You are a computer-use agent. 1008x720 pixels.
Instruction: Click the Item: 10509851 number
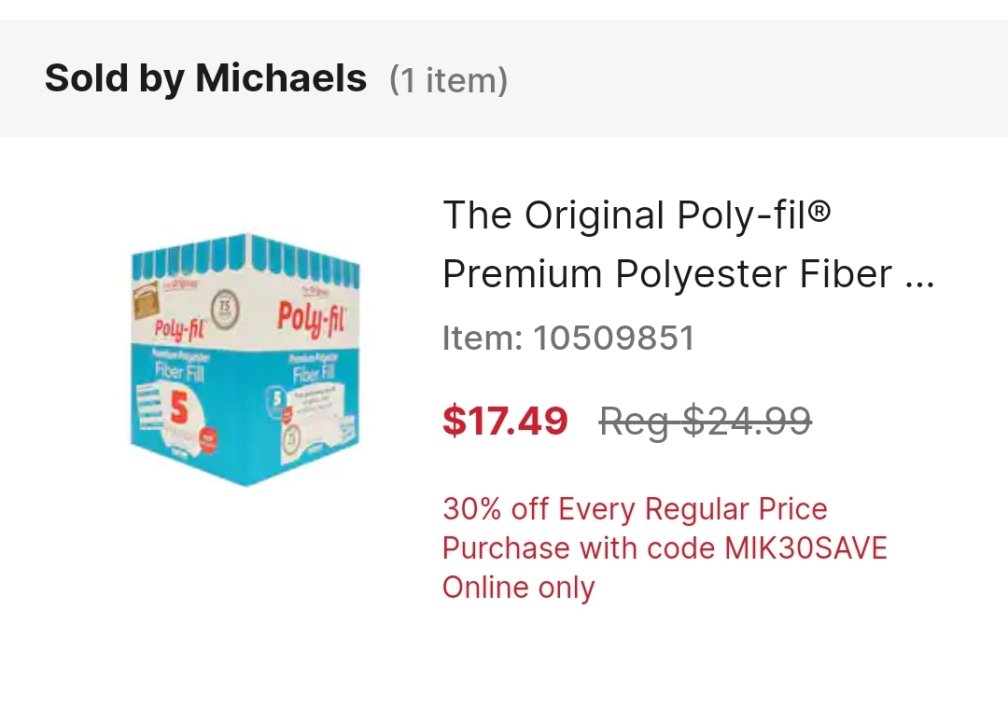567,338
